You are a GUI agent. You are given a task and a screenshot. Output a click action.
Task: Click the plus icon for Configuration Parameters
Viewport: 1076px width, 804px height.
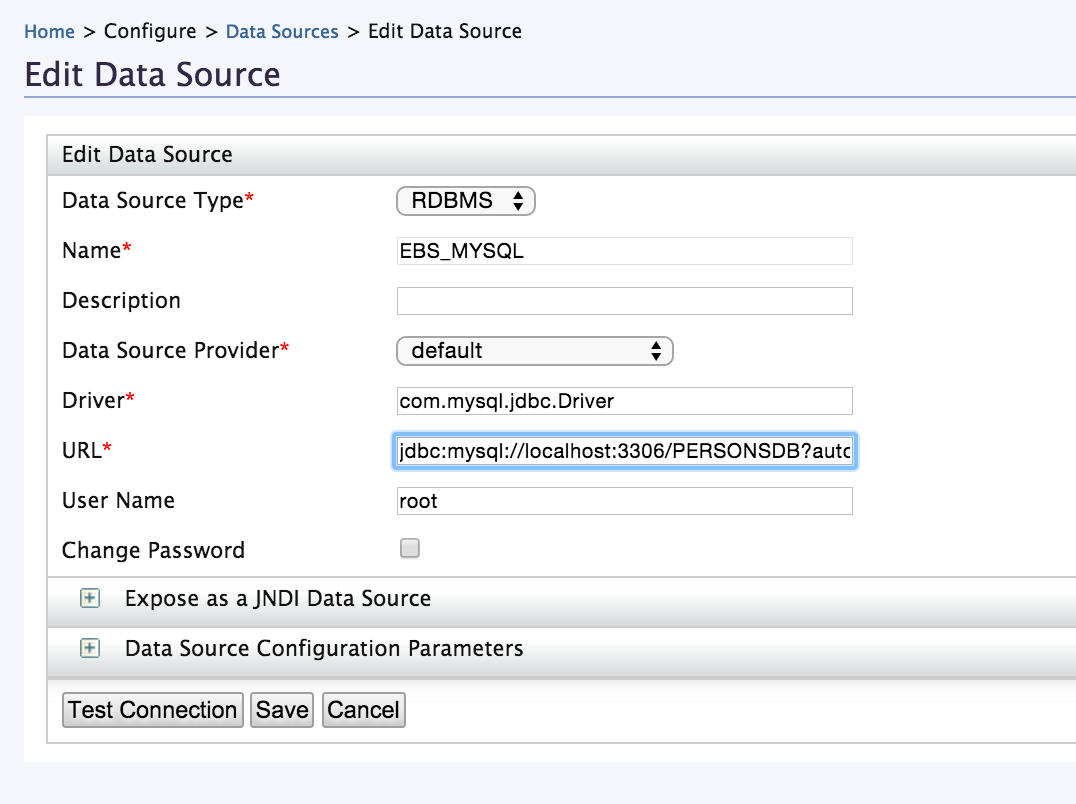[x=90, y=648]
